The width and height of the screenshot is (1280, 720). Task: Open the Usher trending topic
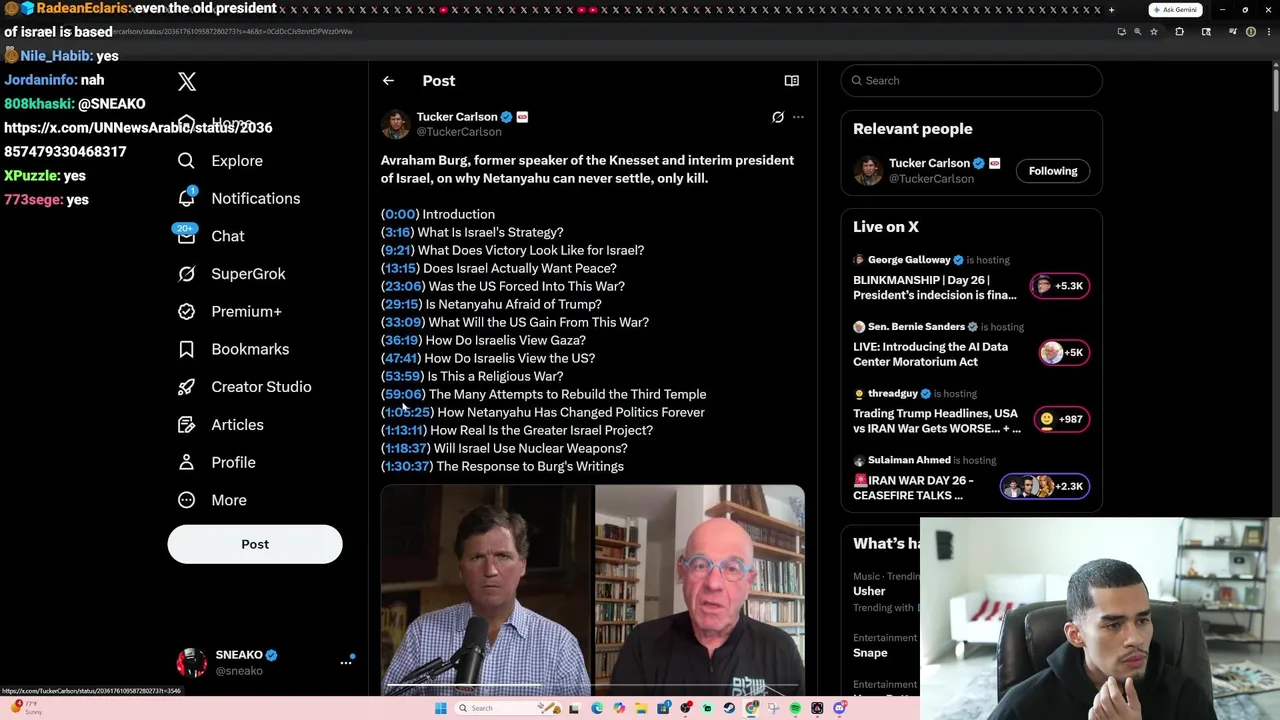869,591
